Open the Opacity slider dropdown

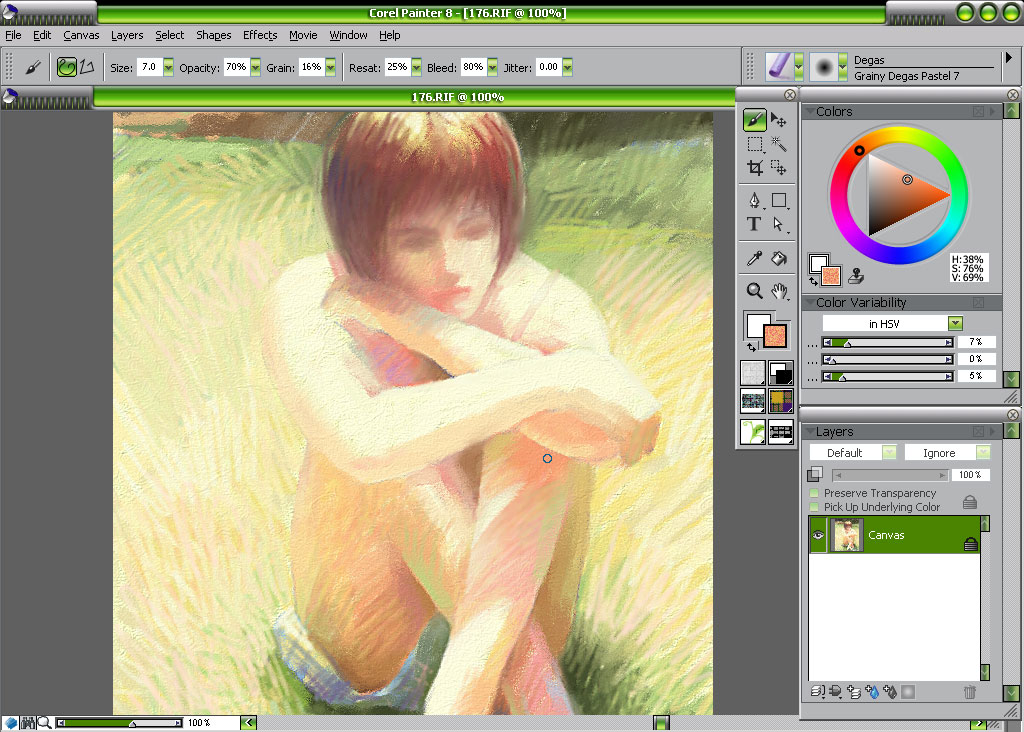(x=255, y=67)
